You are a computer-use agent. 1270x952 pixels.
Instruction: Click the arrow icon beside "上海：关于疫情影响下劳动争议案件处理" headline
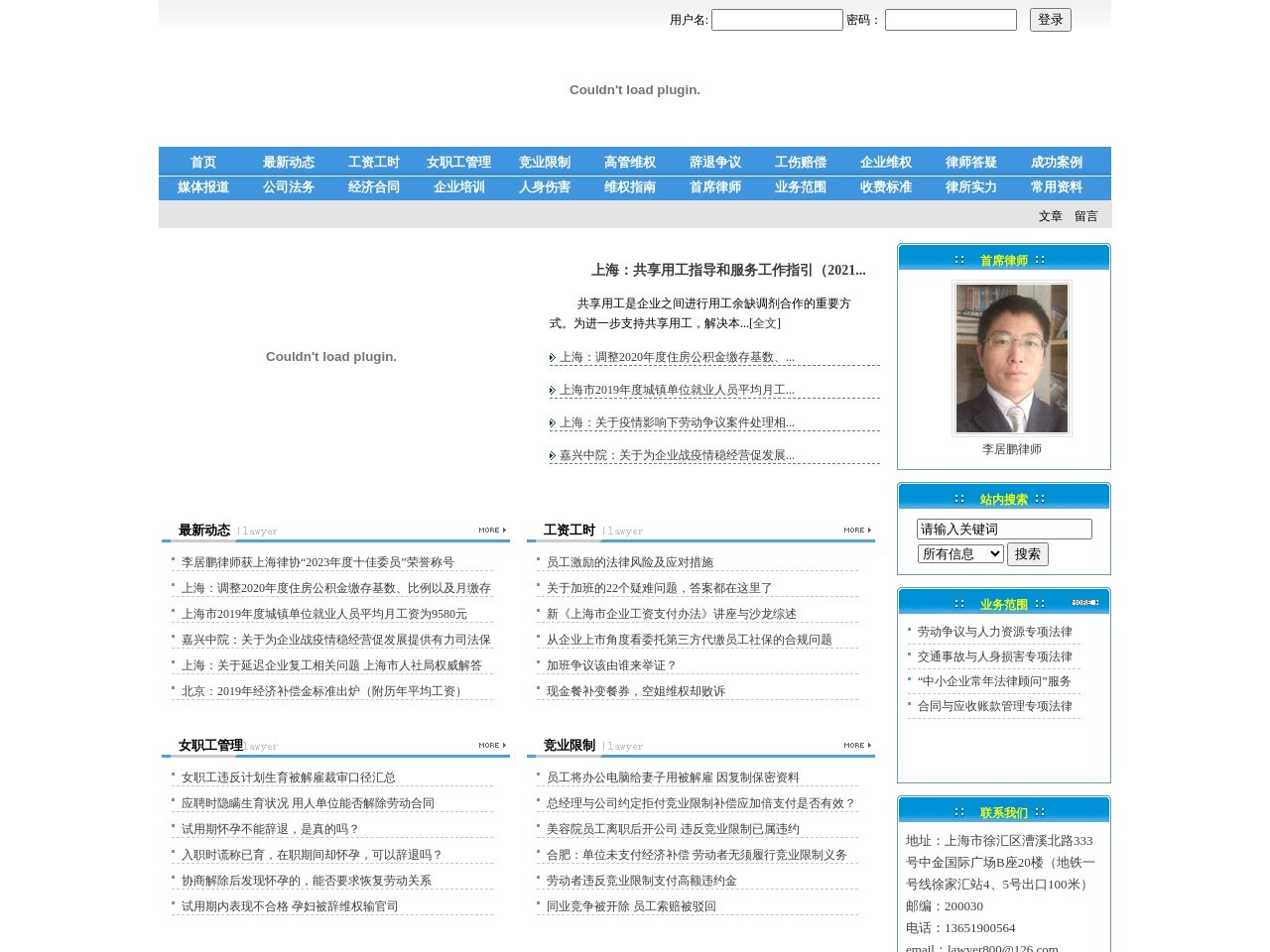click(x=554, y=422)
